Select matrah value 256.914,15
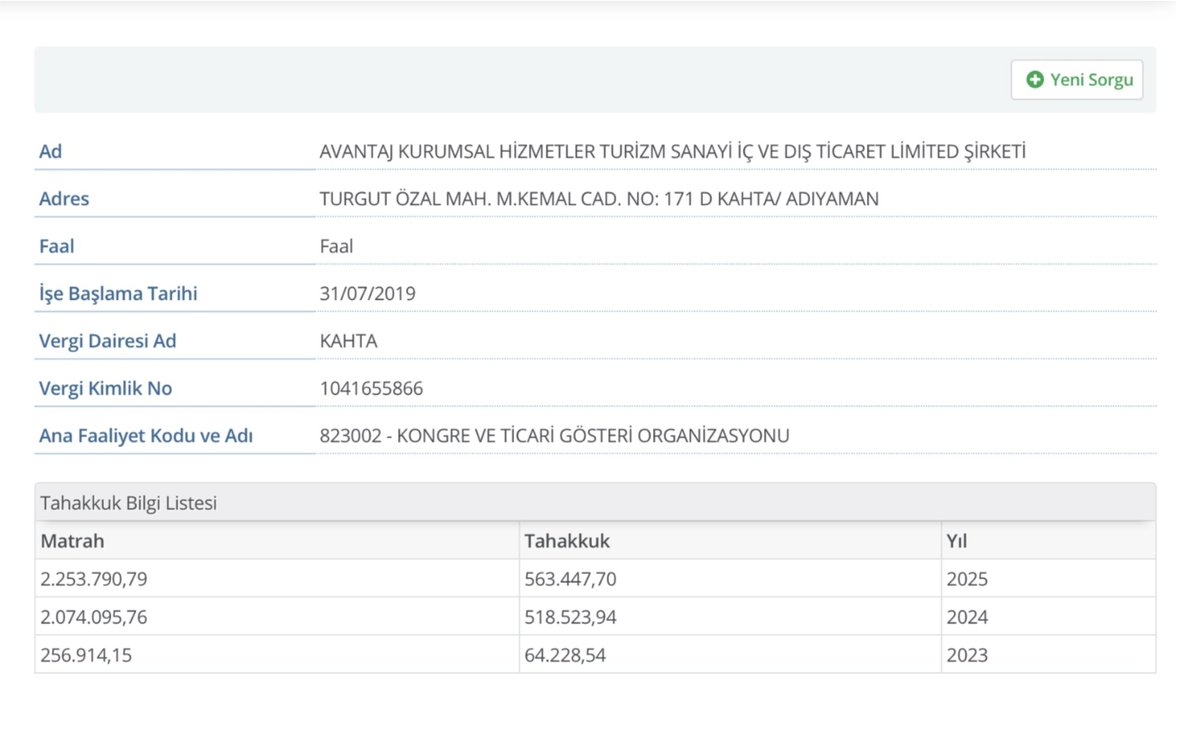Screen dimensions: 1200x746 point(87,655)
